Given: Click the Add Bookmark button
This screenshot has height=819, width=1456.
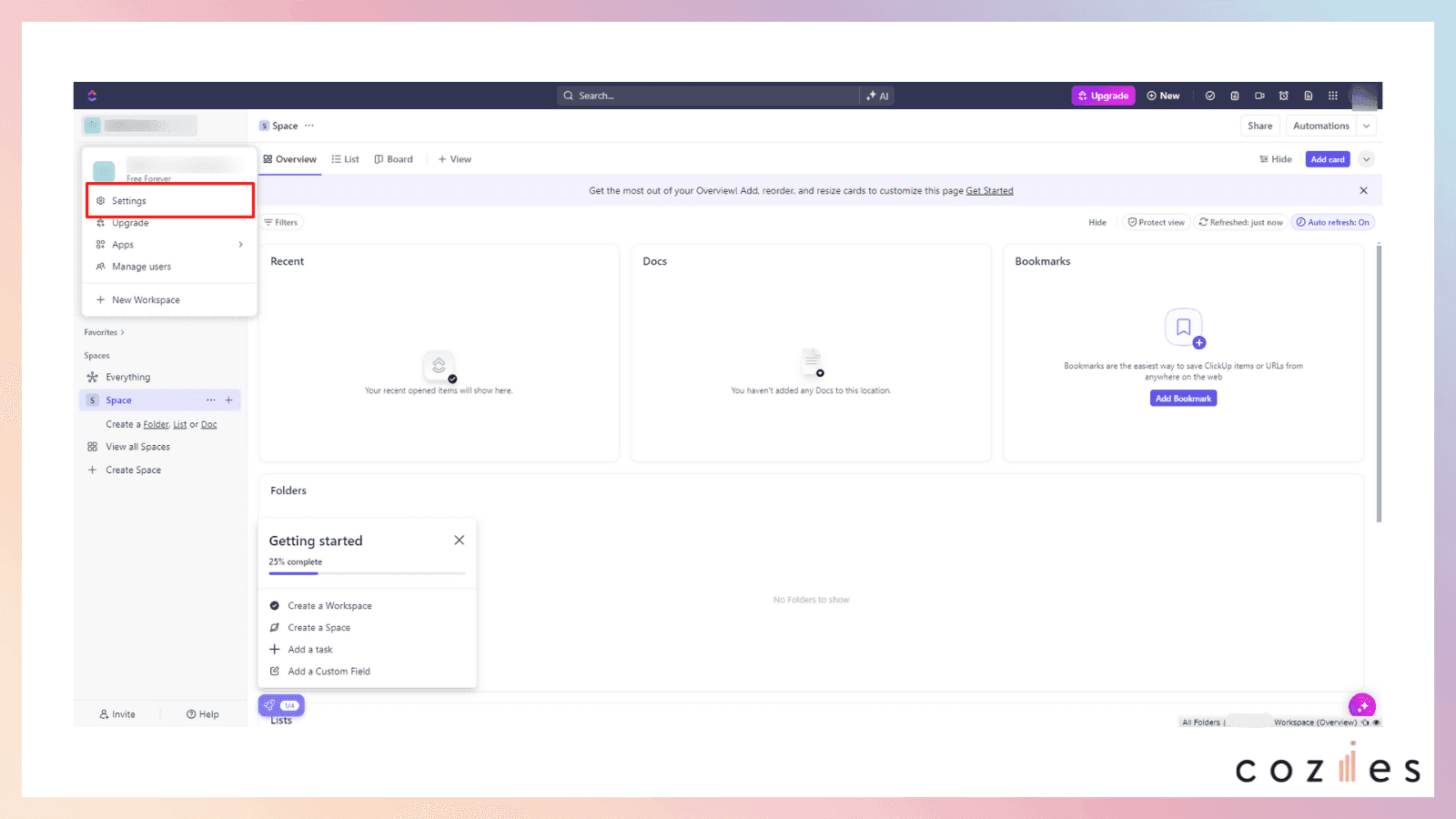Looking at the screenshot, I should point(1183,399).
